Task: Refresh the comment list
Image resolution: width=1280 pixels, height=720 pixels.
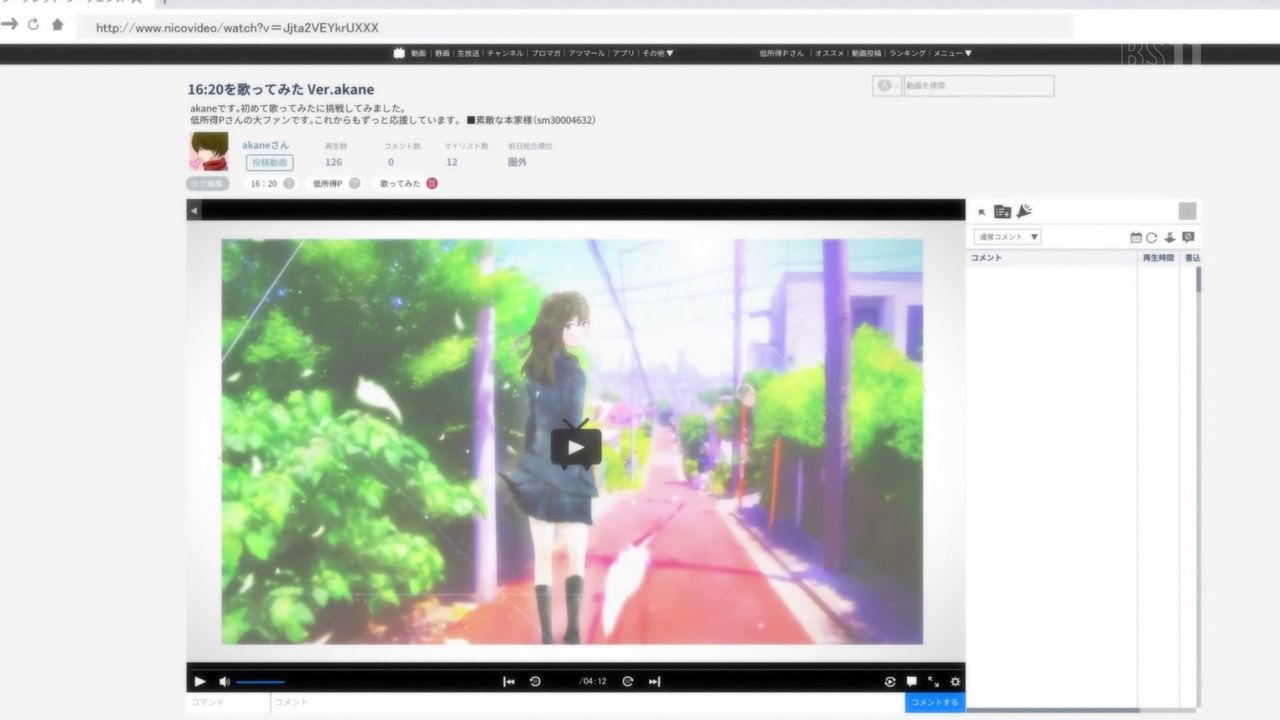Action: pos(1152,237)
